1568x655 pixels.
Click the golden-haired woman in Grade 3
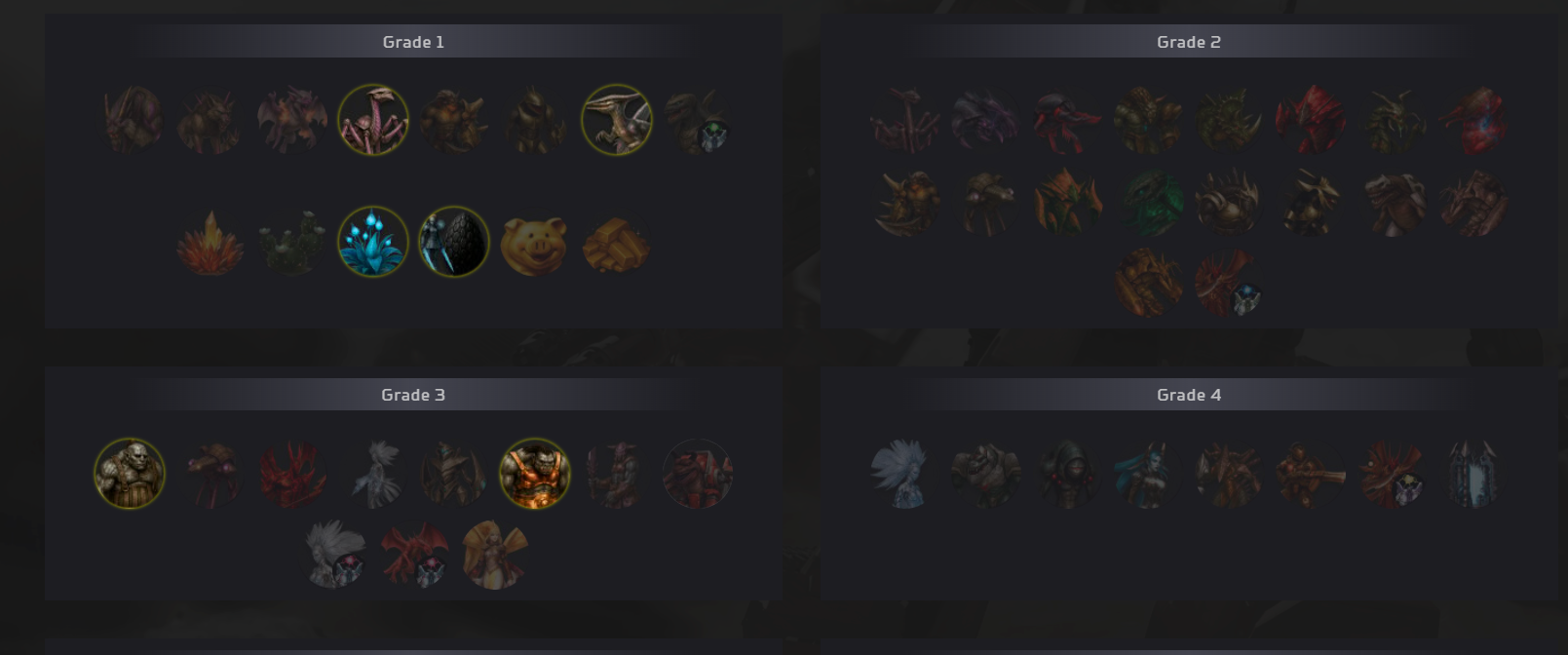pyautogui.click(x=495, y=554)
